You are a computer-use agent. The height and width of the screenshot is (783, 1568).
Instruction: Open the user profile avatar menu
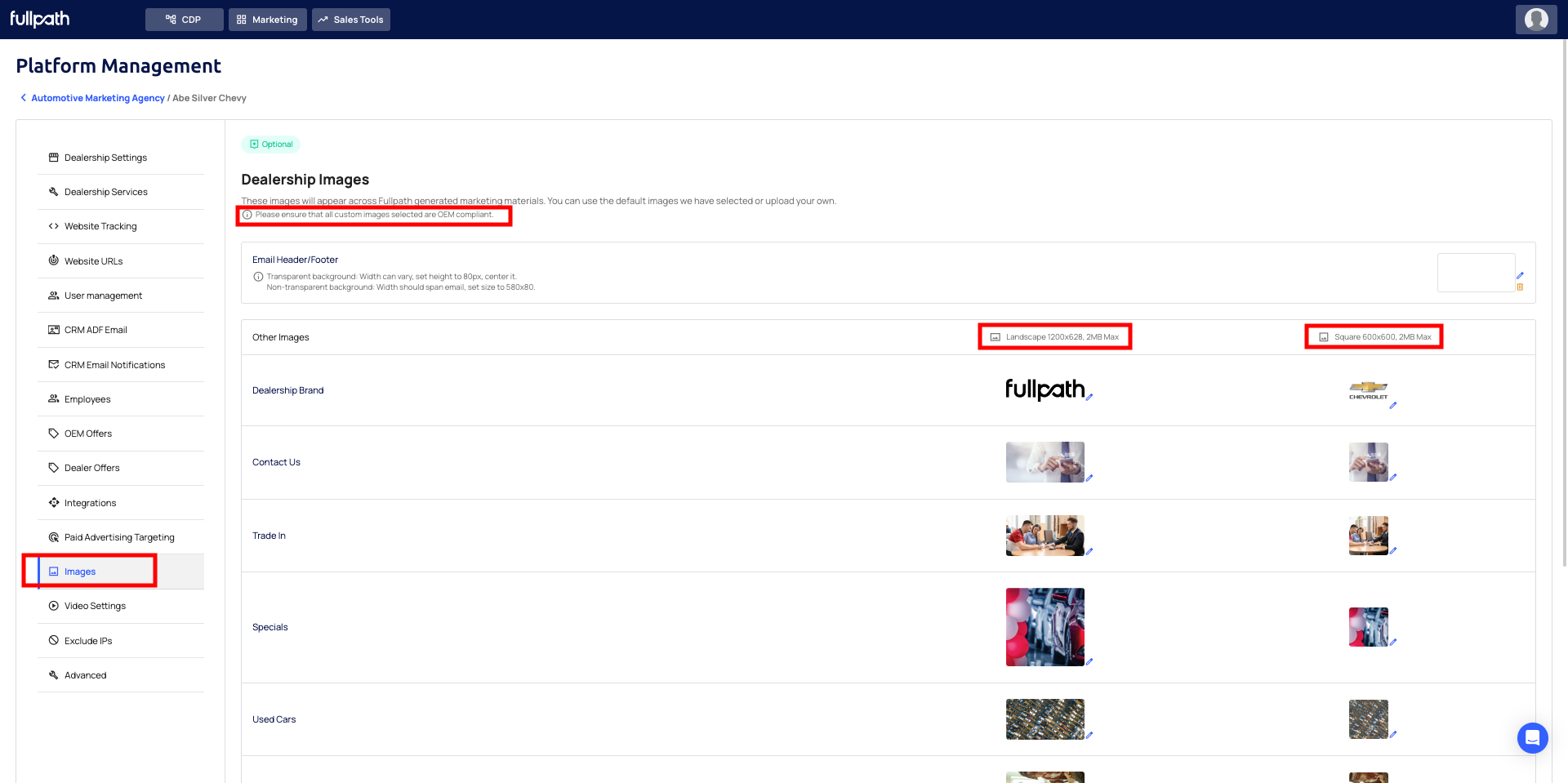click(x=1536, y=20)
